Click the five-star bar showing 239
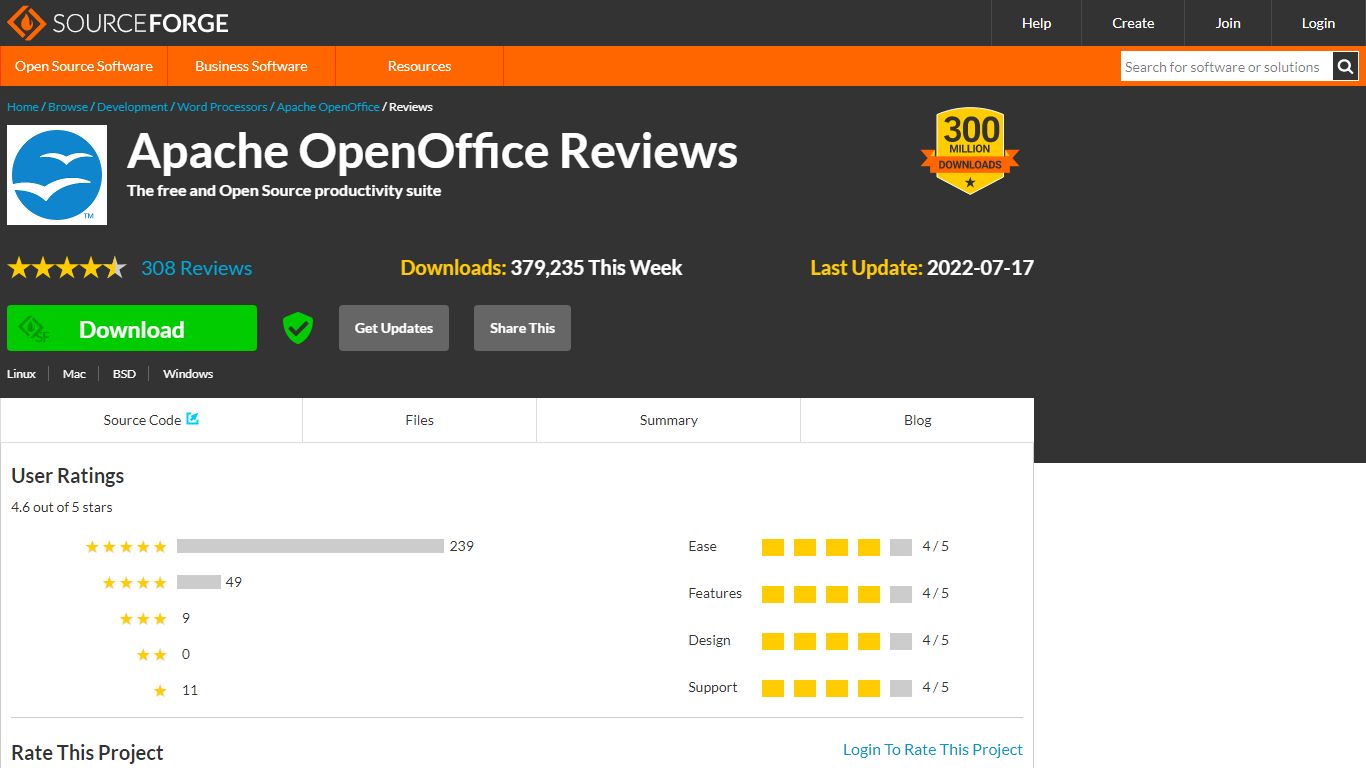 click(310, 546)
